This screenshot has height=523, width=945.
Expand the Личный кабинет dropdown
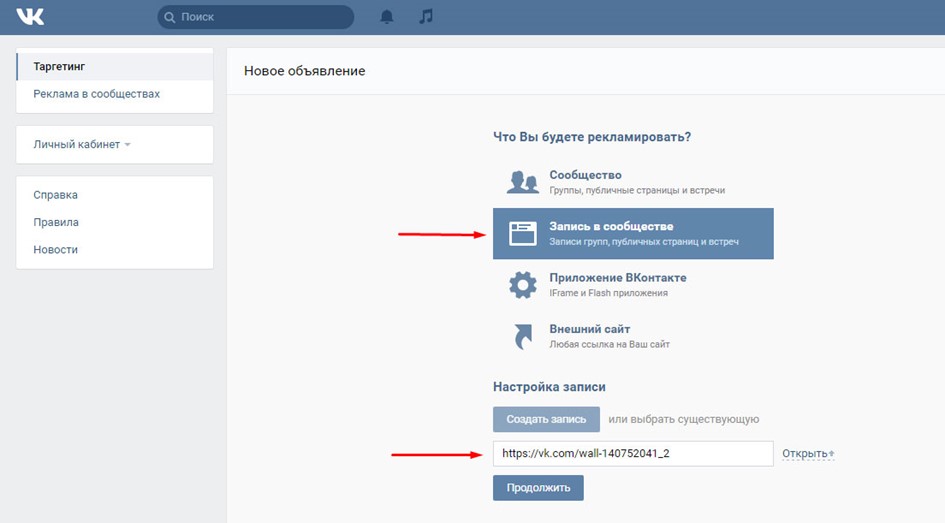click(81, 144)
